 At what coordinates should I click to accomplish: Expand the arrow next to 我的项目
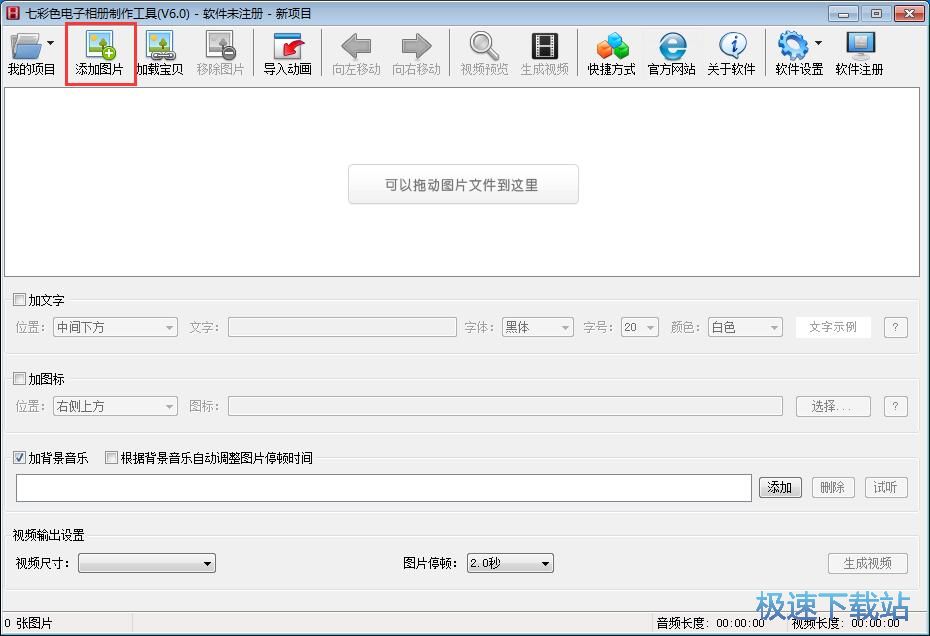coord(50,43)
